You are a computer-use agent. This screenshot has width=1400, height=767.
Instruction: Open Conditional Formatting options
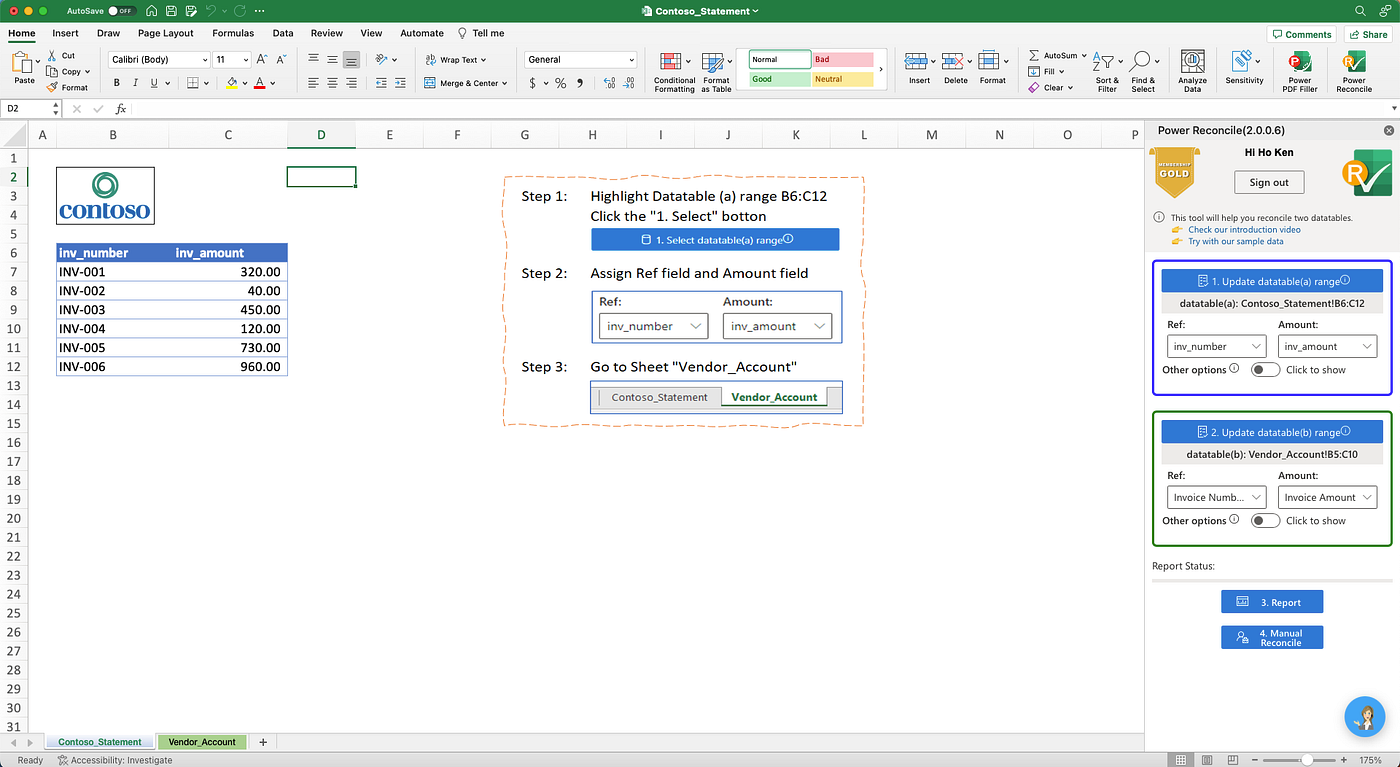[x=674, y=72]
